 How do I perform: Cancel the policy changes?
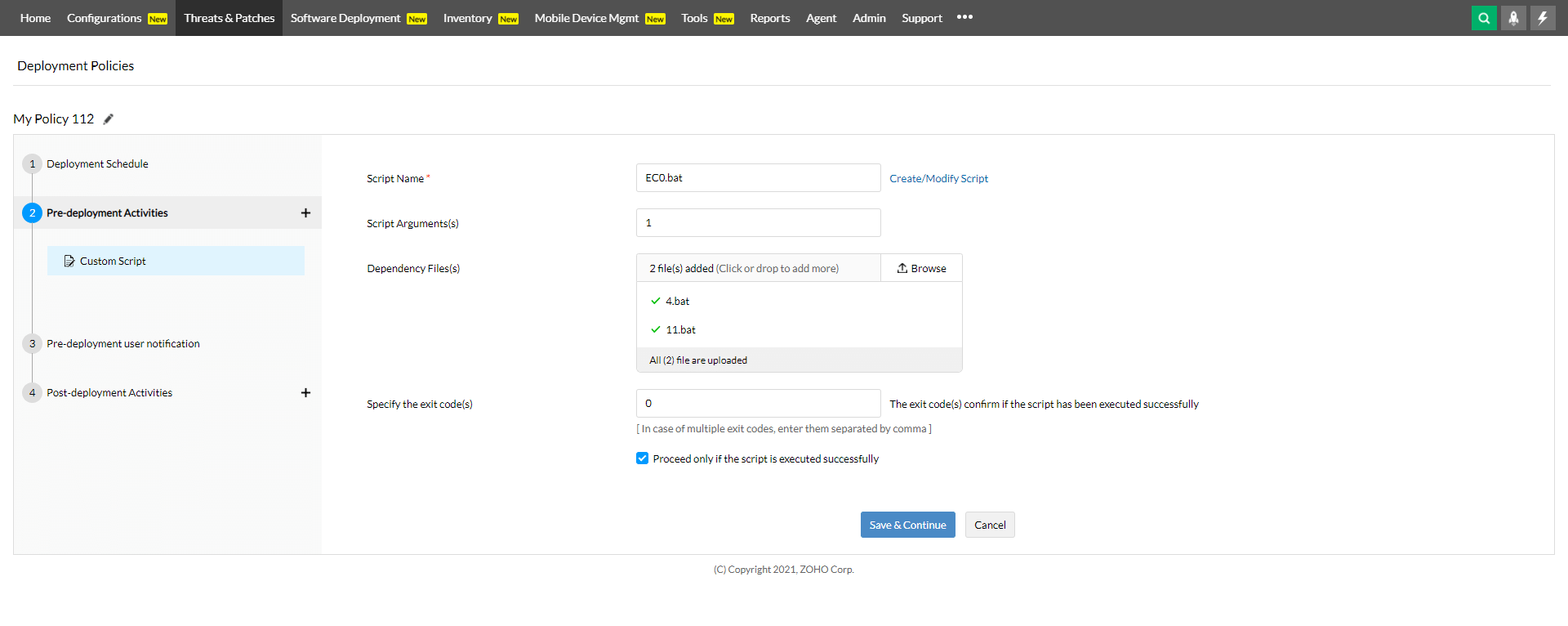pyautogui.click(x=990, y=525)
